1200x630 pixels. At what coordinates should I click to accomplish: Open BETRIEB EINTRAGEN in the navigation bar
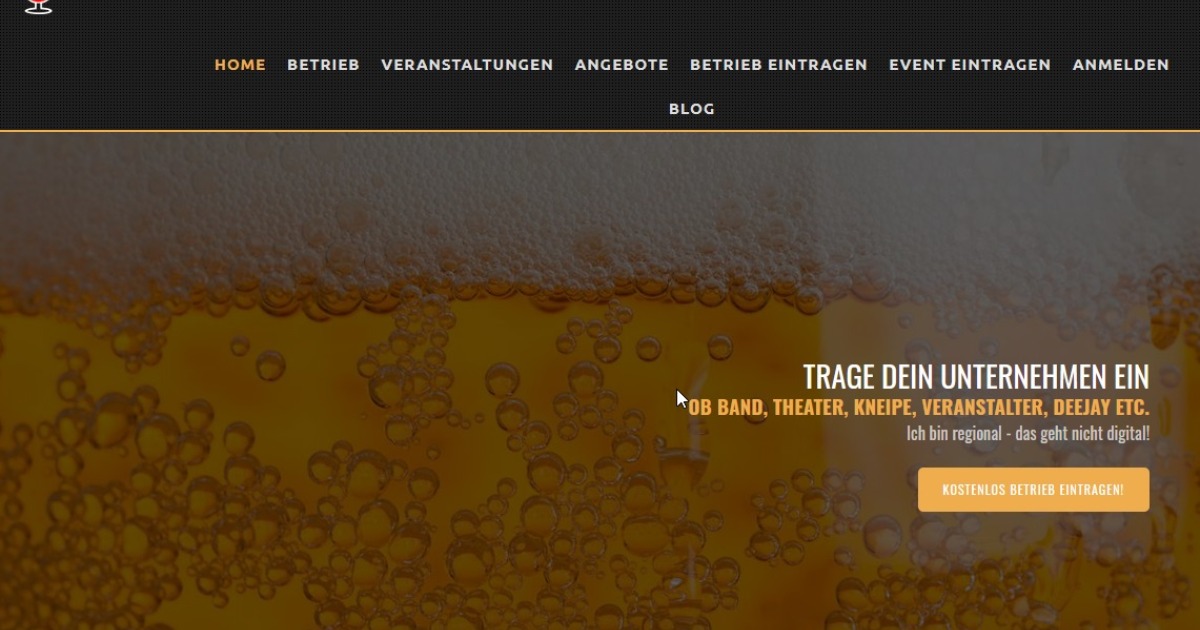779,65
